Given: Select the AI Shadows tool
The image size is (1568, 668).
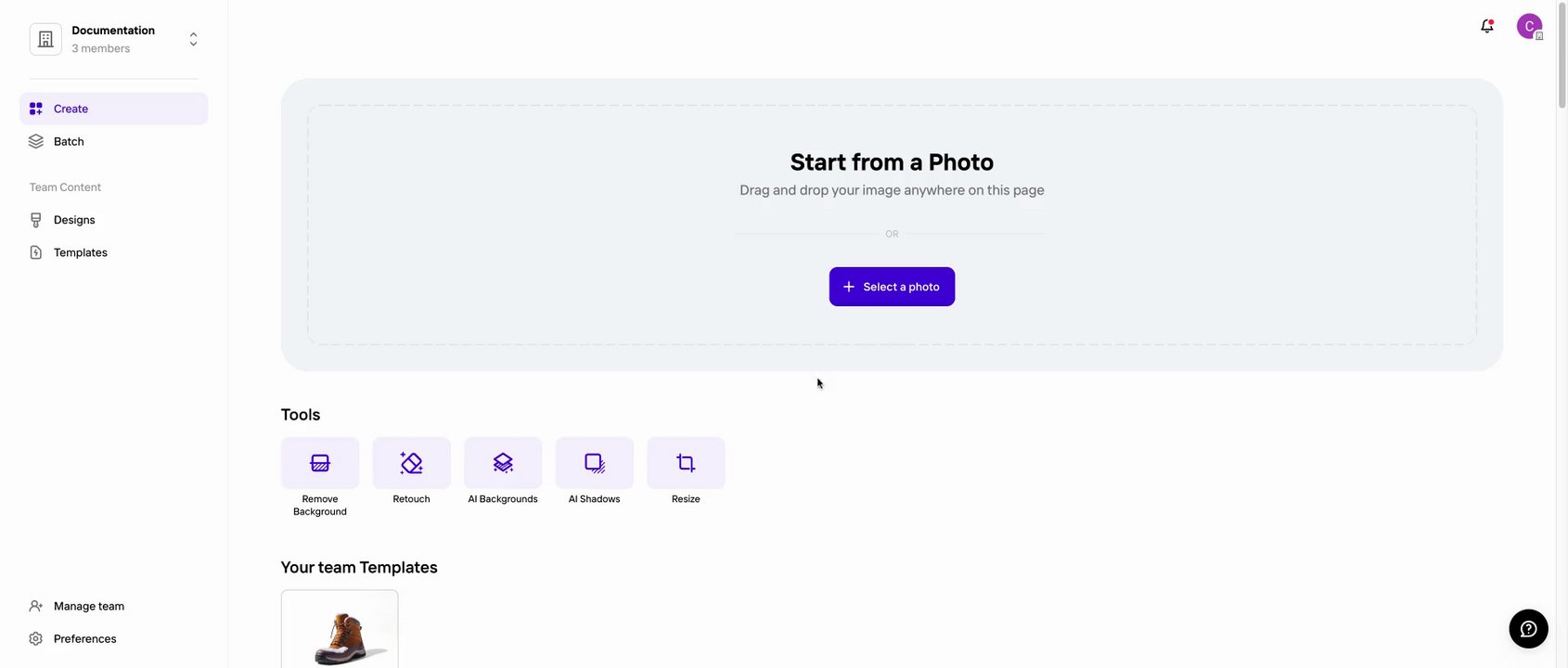Looking at the screenshot, I should click(595, 463).
